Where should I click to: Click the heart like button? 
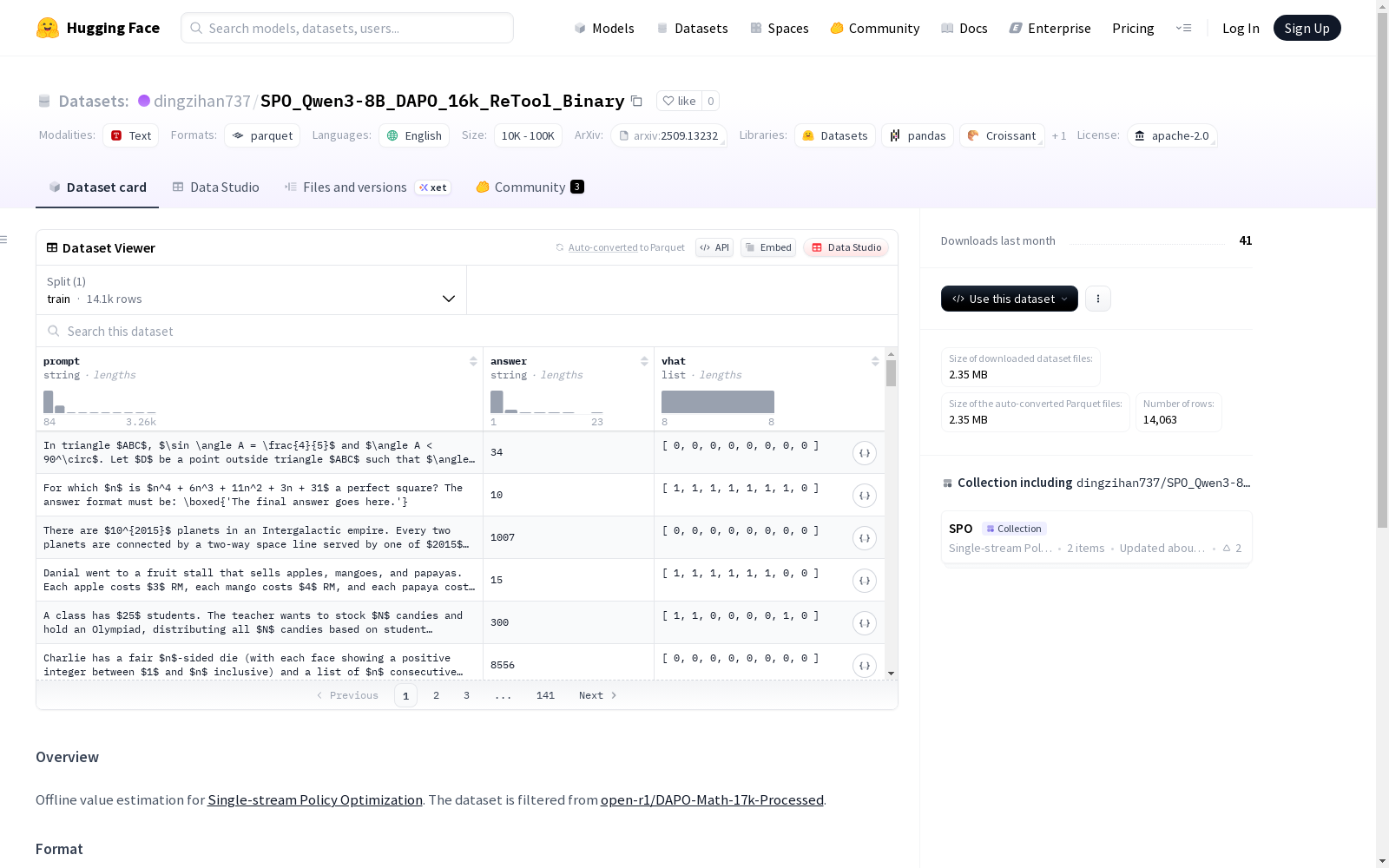point(679,101)
